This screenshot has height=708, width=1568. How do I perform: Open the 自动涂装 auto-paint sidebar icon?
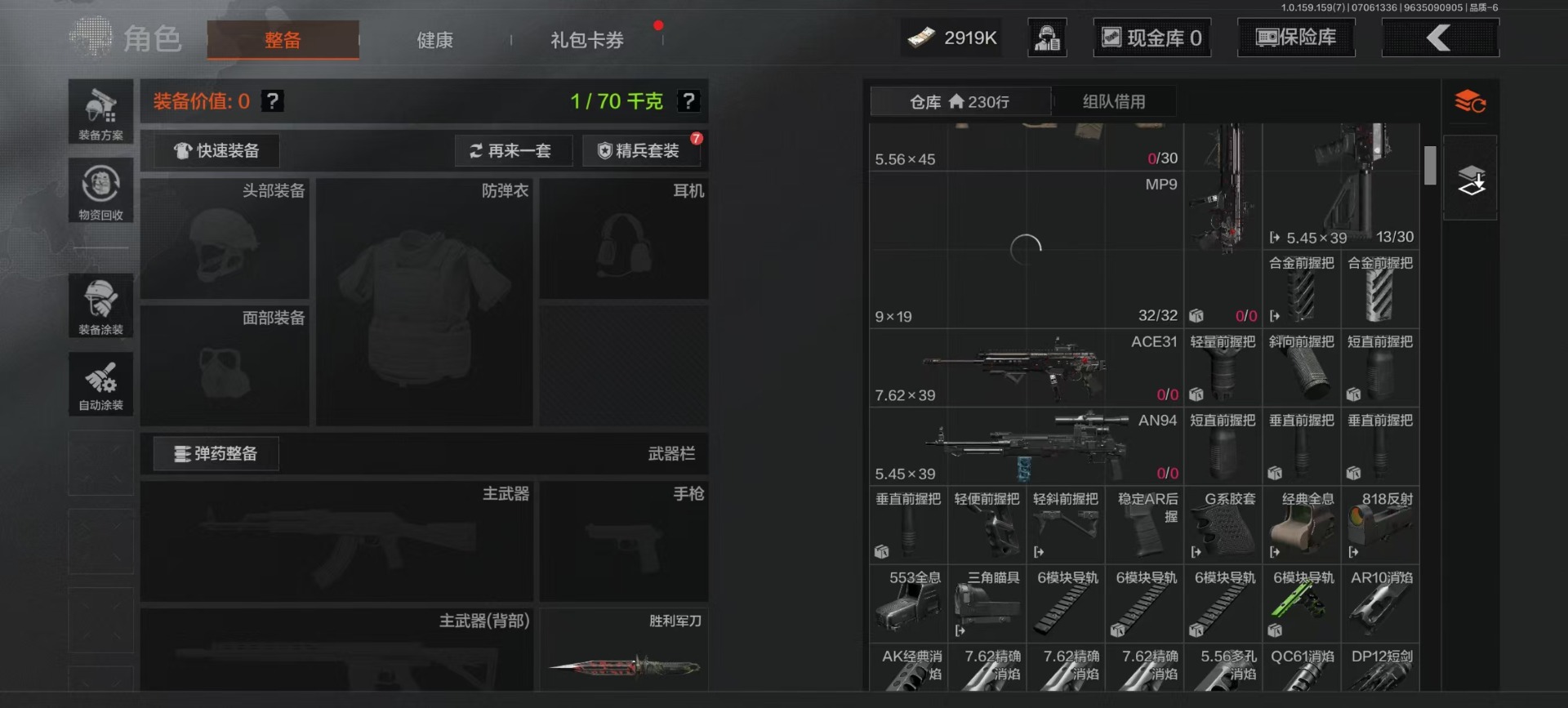pos(100,384)
